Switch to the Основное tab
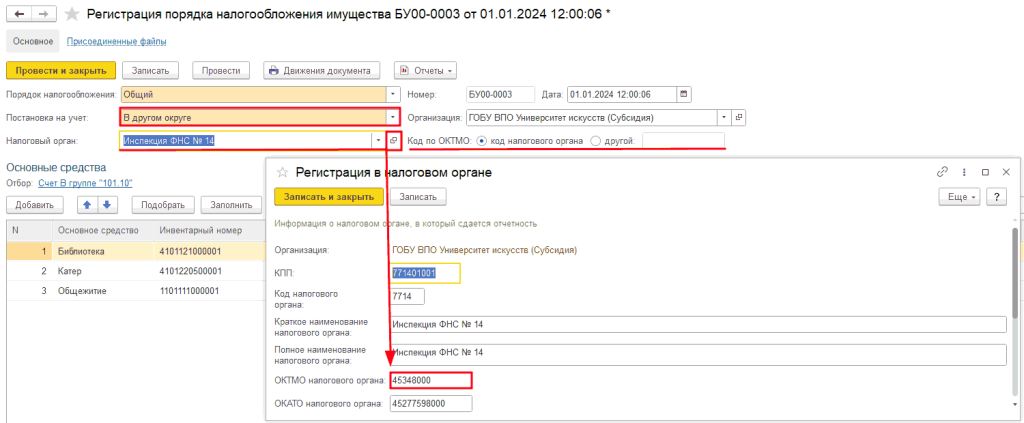 [x=32, y=41]
